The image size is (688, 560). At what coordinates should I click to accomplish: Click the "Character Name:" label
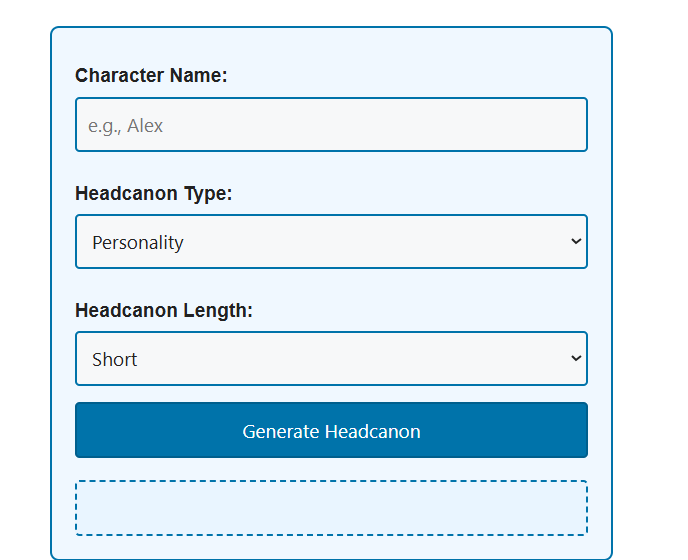click(x=151, y=75)
